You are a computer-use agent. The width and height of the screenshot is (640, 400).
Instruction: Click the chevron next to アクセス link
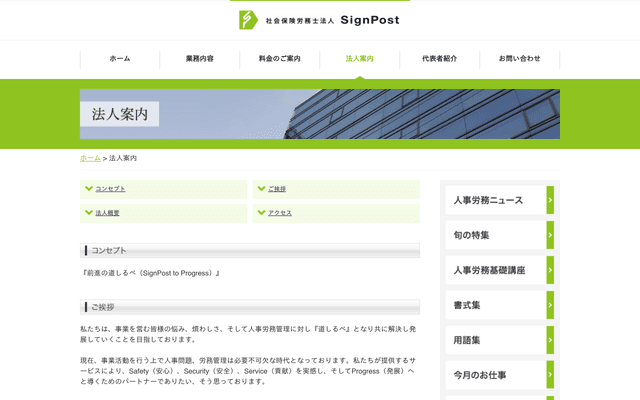pos(261,213)
